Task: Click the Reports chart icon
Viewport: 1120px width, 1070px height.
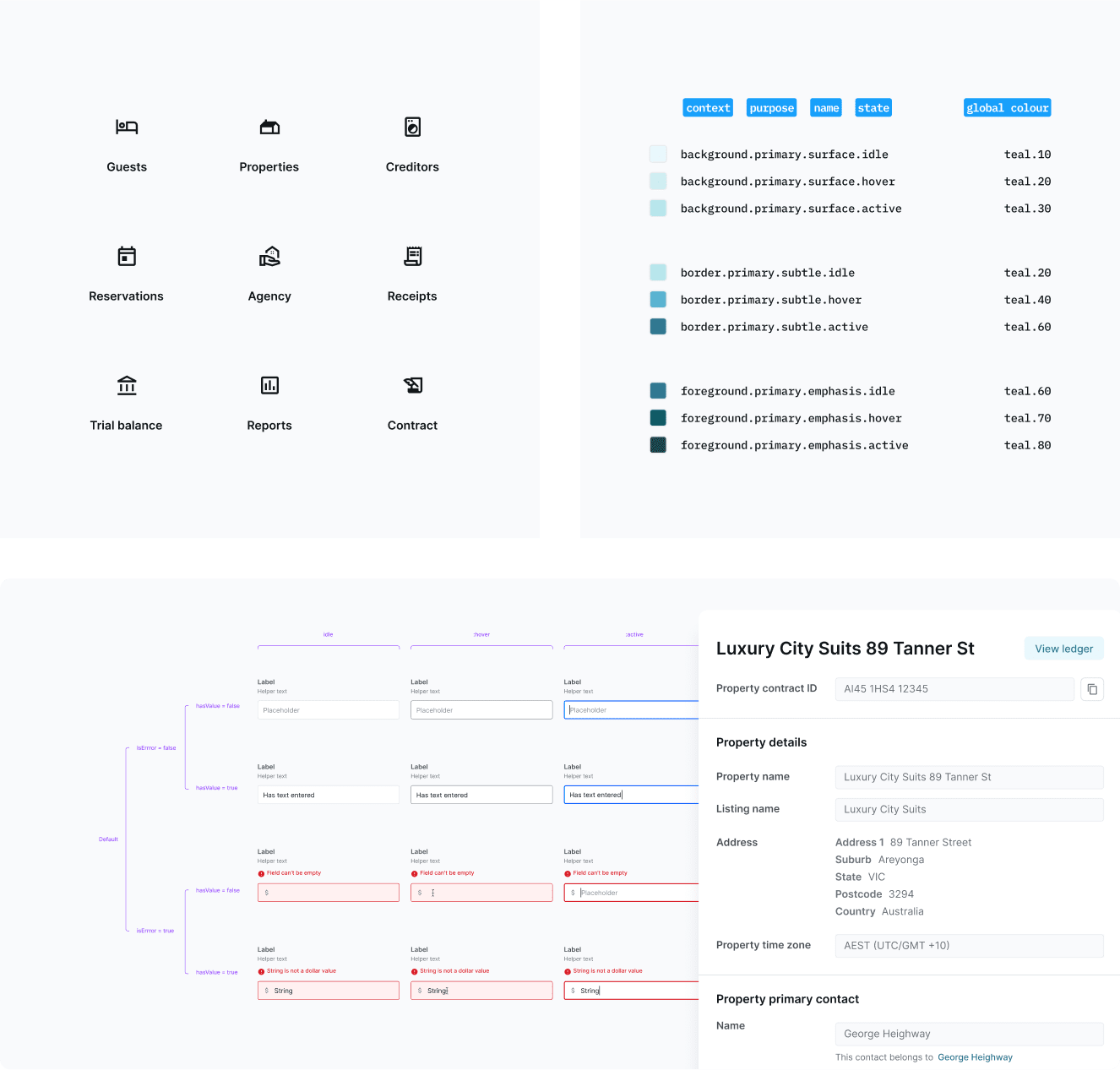Action: tap(269, 385)
